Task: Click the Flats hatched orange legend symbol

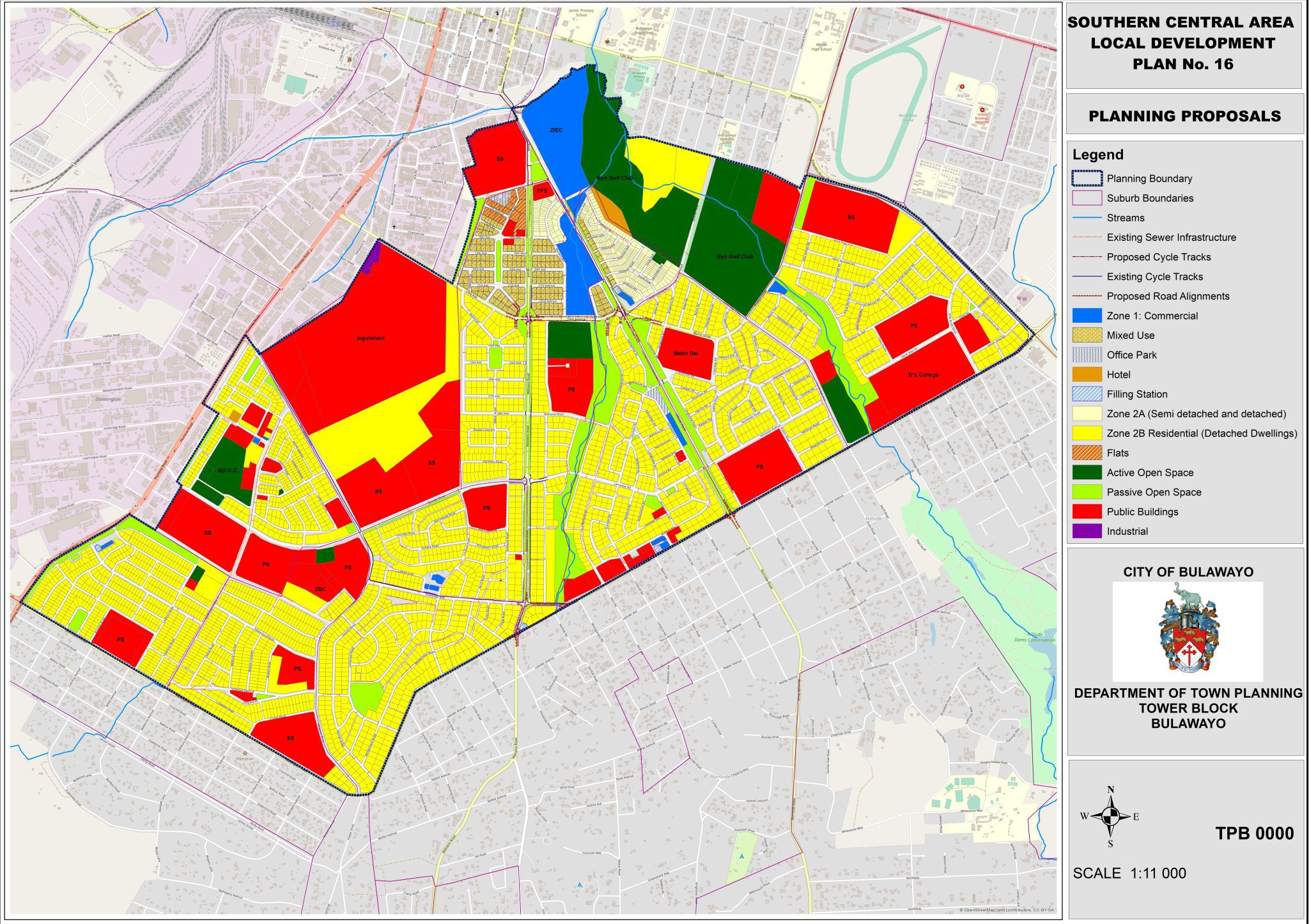Action: tap(1086, 453)
